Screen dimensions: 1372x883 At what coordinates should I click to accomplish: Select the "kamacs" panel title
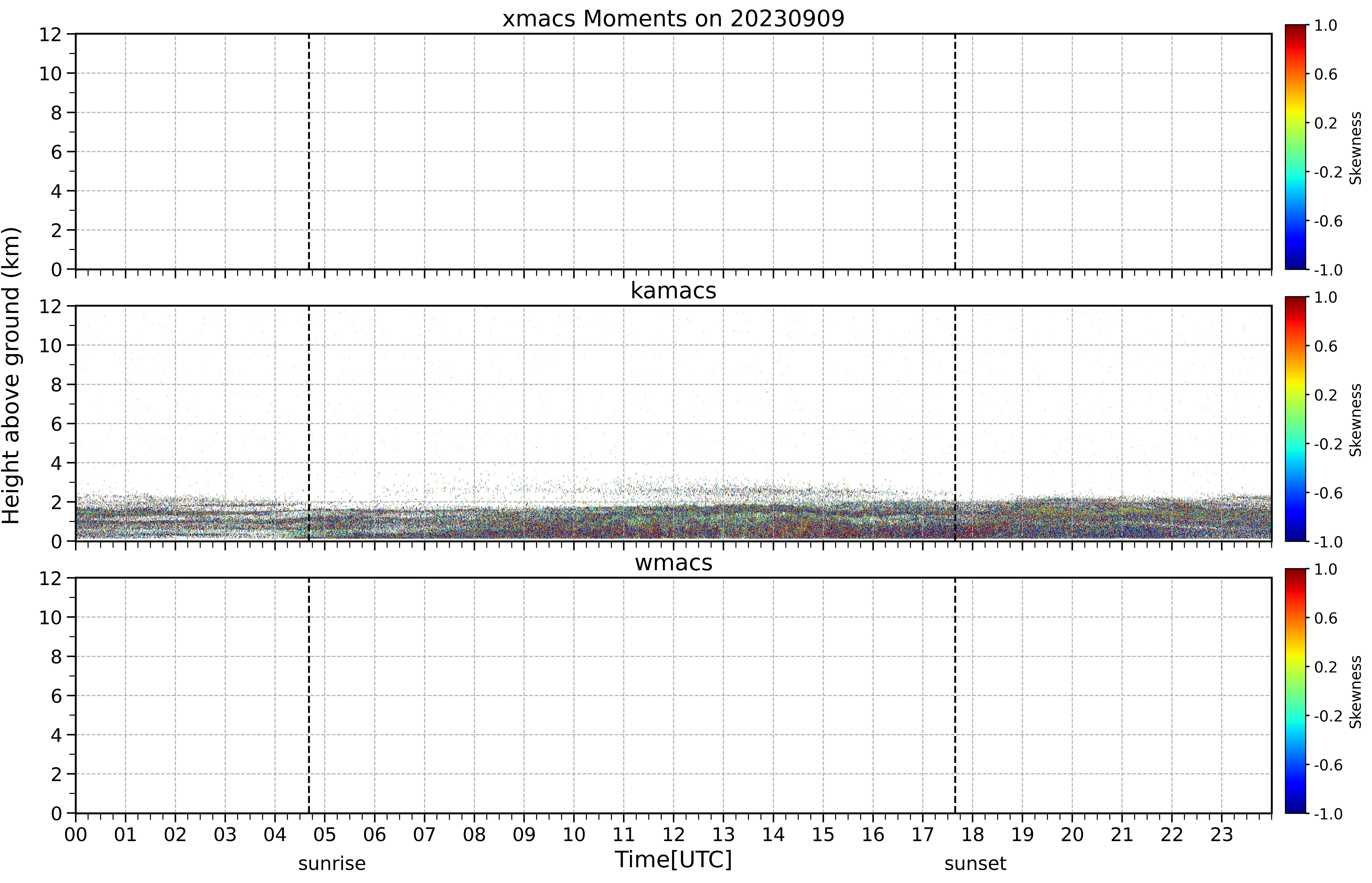click(x=673, y=291)
